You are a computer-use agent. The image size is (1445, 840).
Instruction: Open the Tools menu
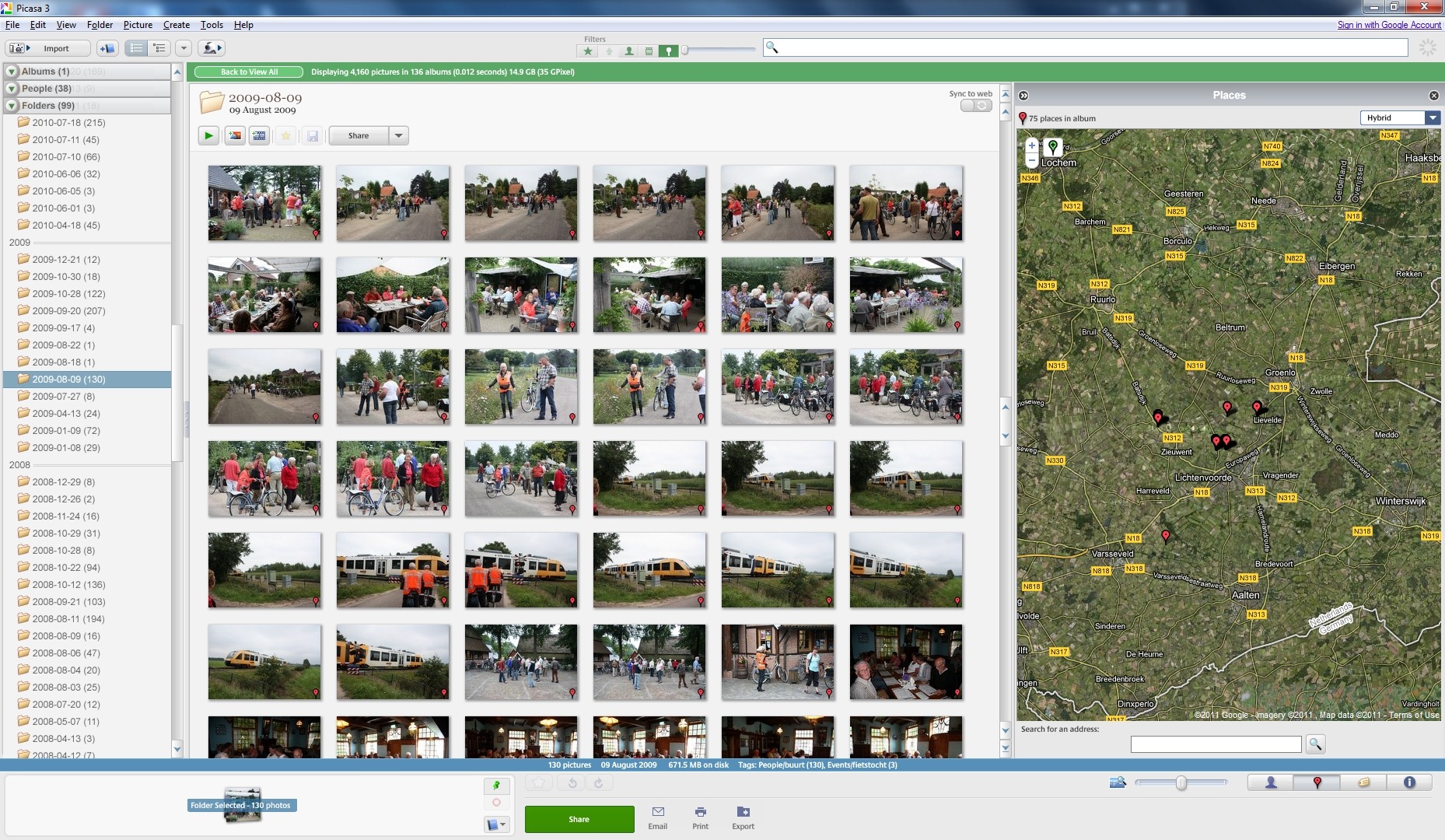tap(212, 25)
